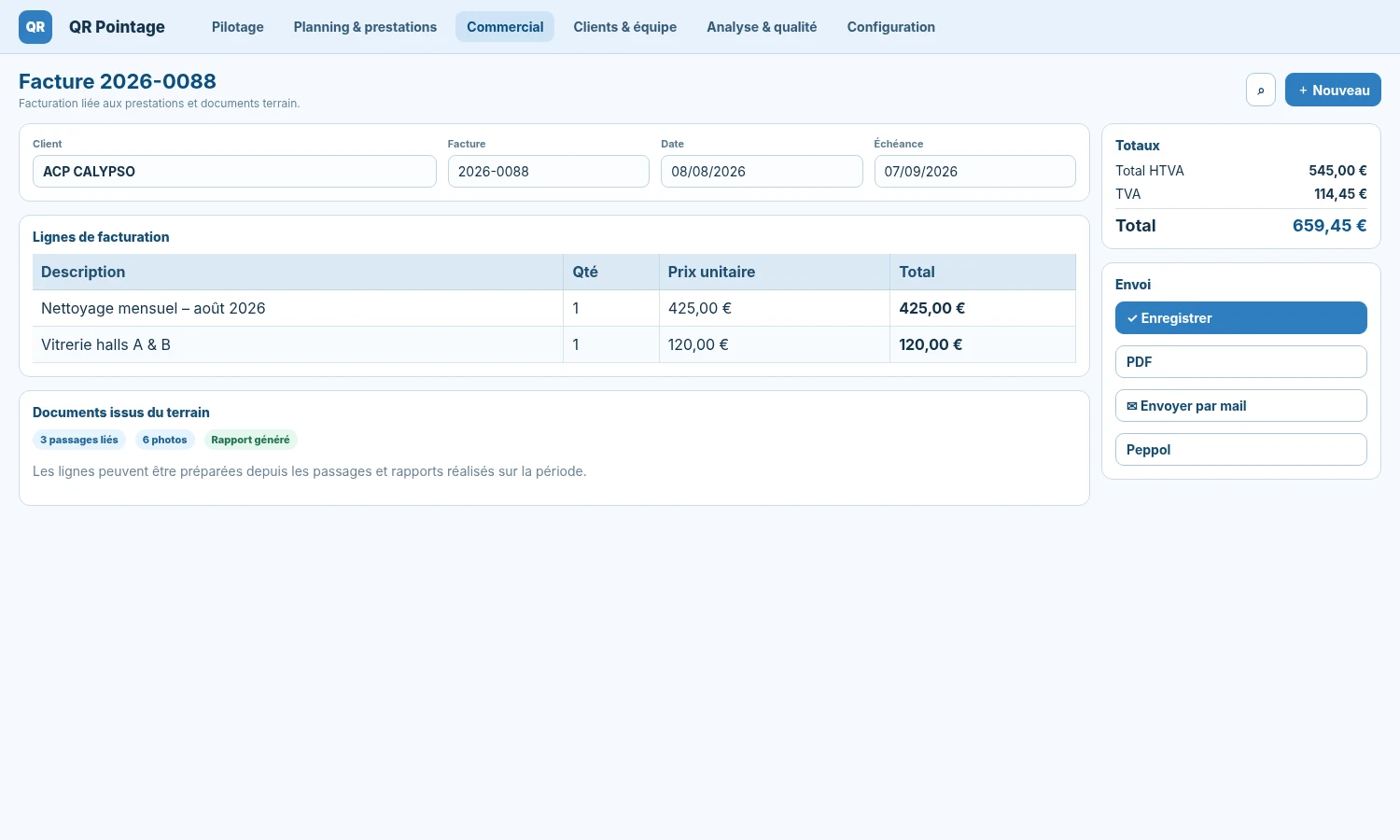This screenshot has height=840, width=1400.
Task: Click the '3 passages liés' badge
Action: [x=79, y=440]
